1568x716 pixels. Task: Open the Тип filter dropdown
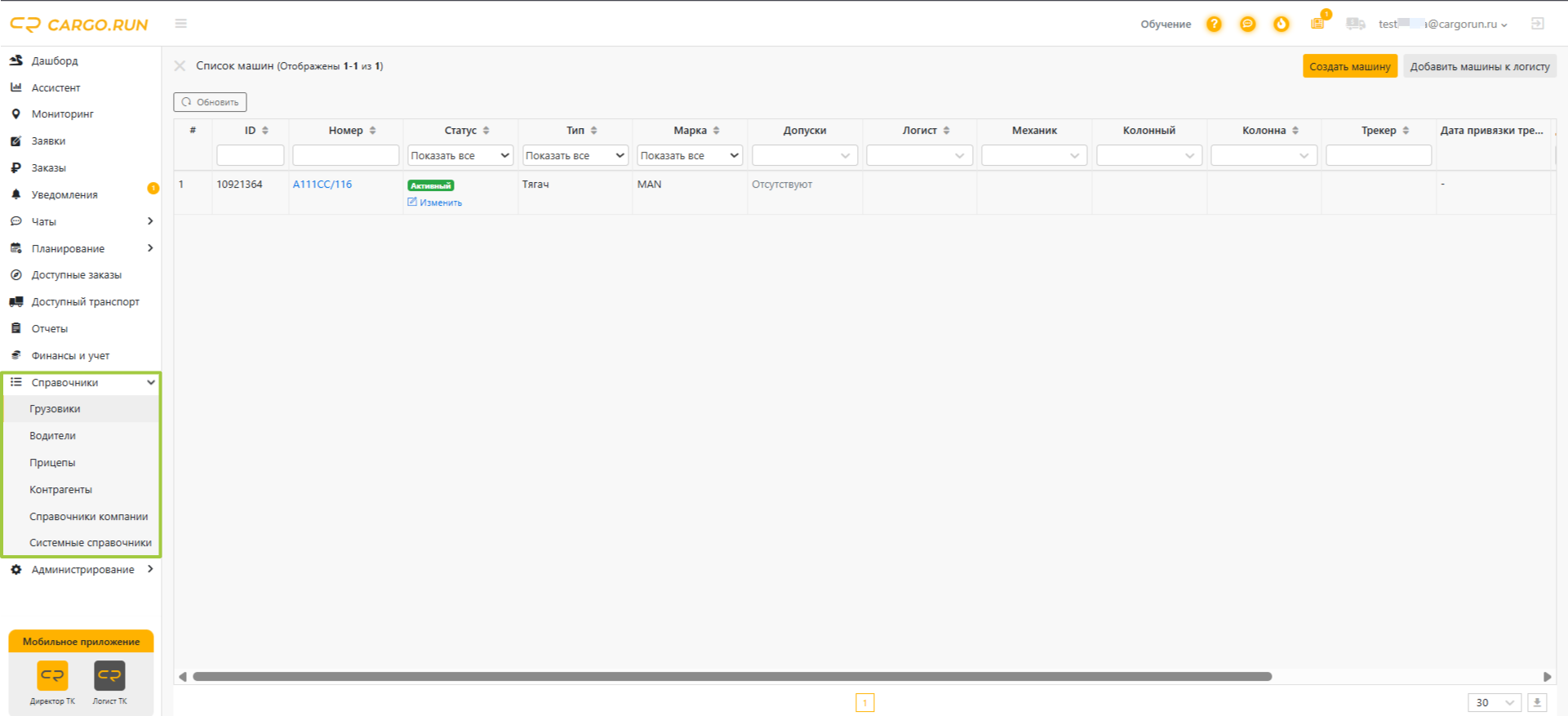click(x=575, y=155)
